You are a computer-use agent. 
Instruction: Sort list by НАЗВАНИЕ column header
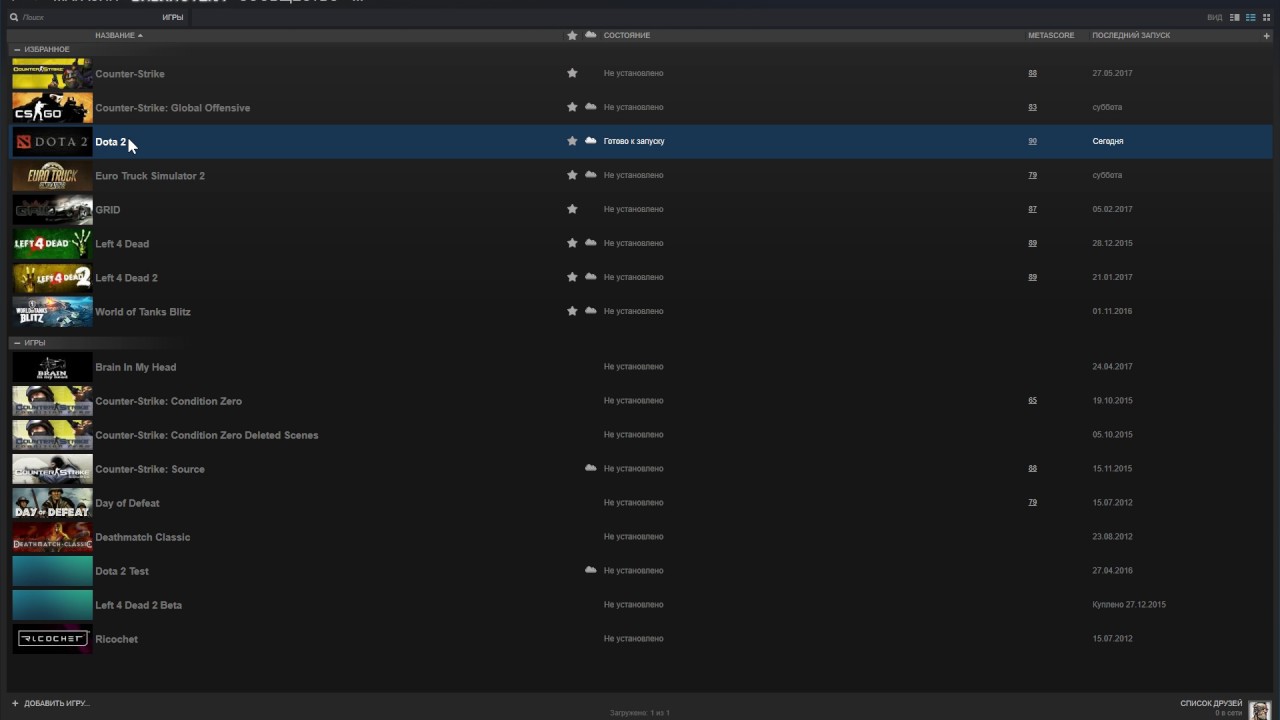(119, 35)
